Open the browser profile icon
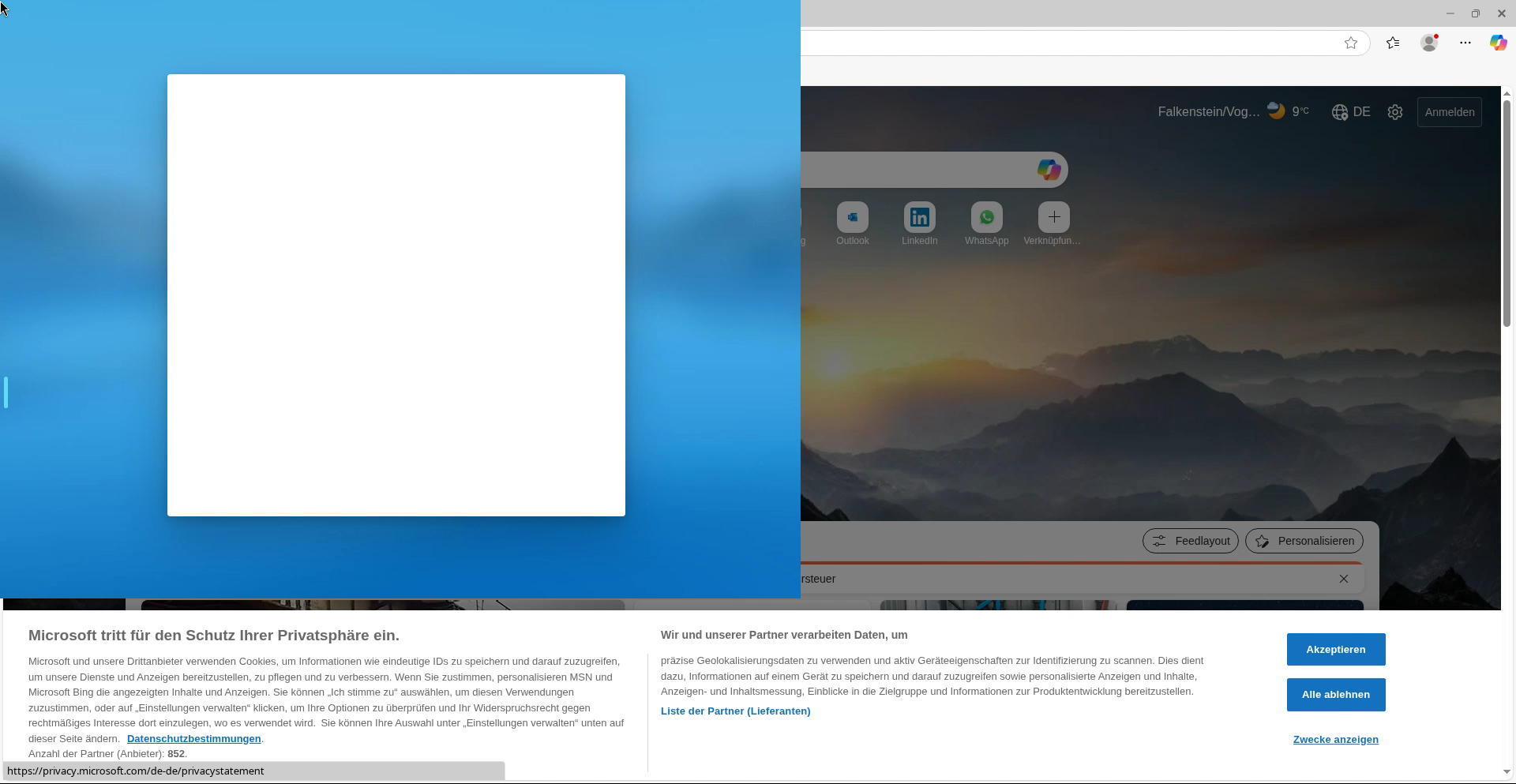Viewport: 1516px width, 784px height. click(1429, 43)
